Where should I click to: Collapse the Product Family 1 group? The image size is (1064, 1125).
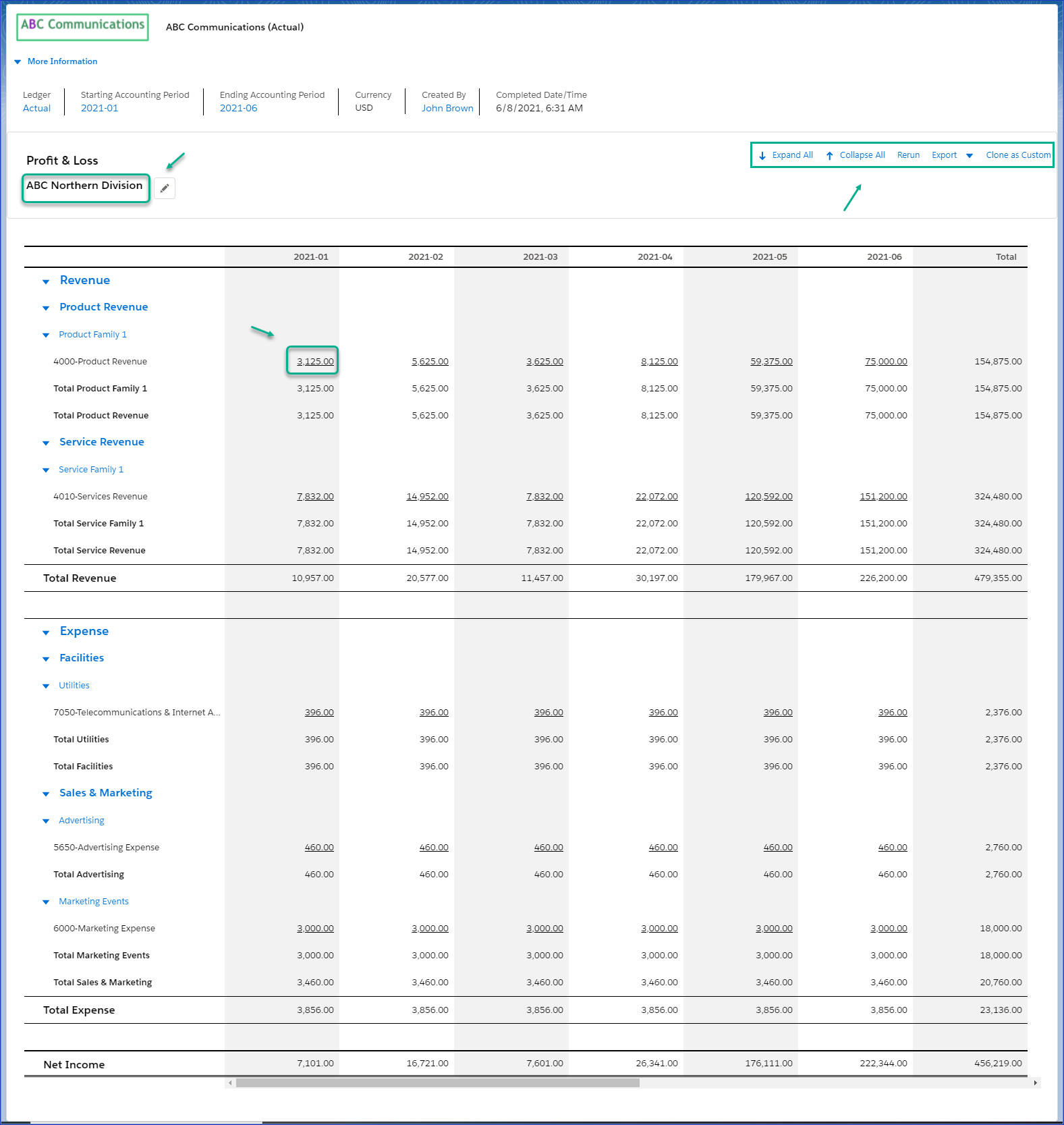[x=46, y=335]
